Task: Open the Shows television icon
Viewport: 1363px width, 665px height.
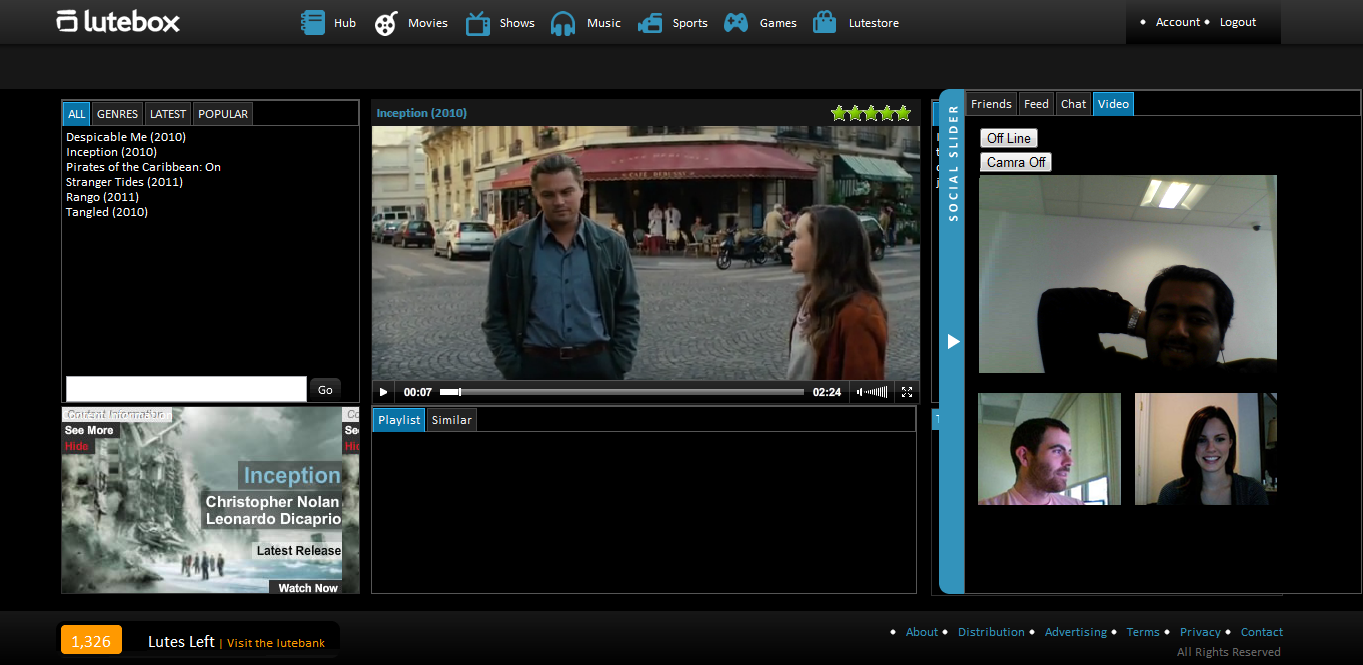Action: coord(478,23)
